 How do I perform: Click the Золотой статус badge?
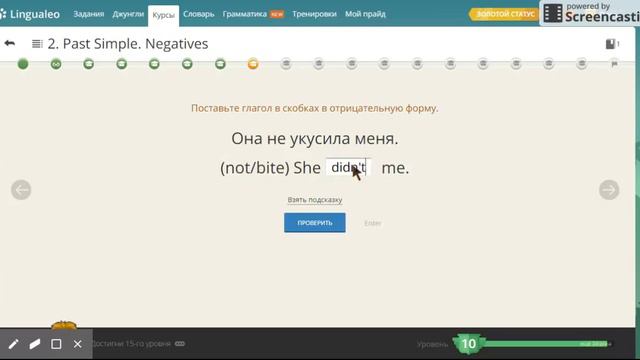pyautogui.click(x=504, y=14)
